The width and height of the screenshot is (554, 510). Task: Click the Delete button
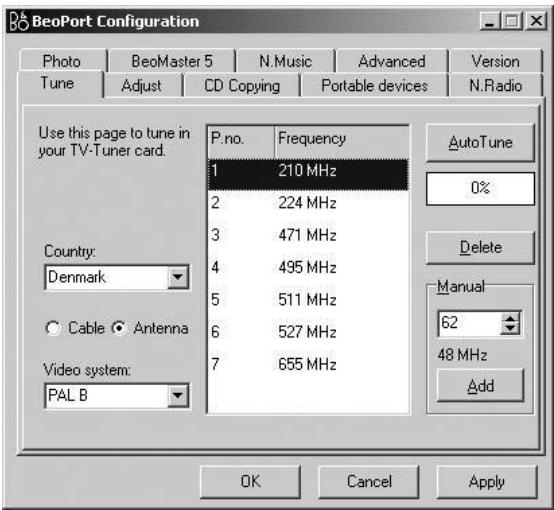[481, 247]
